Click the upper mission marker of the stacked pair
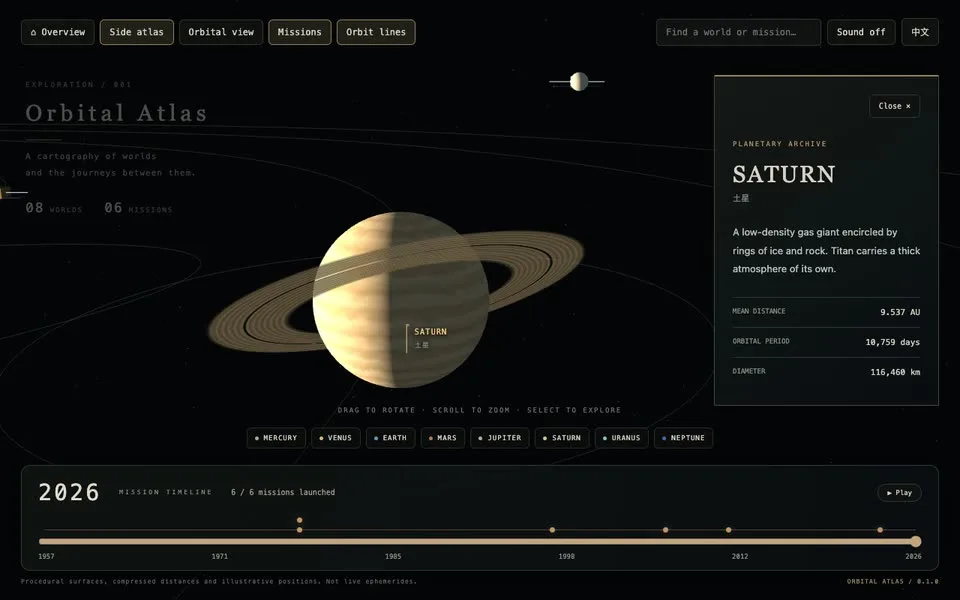 299,520
